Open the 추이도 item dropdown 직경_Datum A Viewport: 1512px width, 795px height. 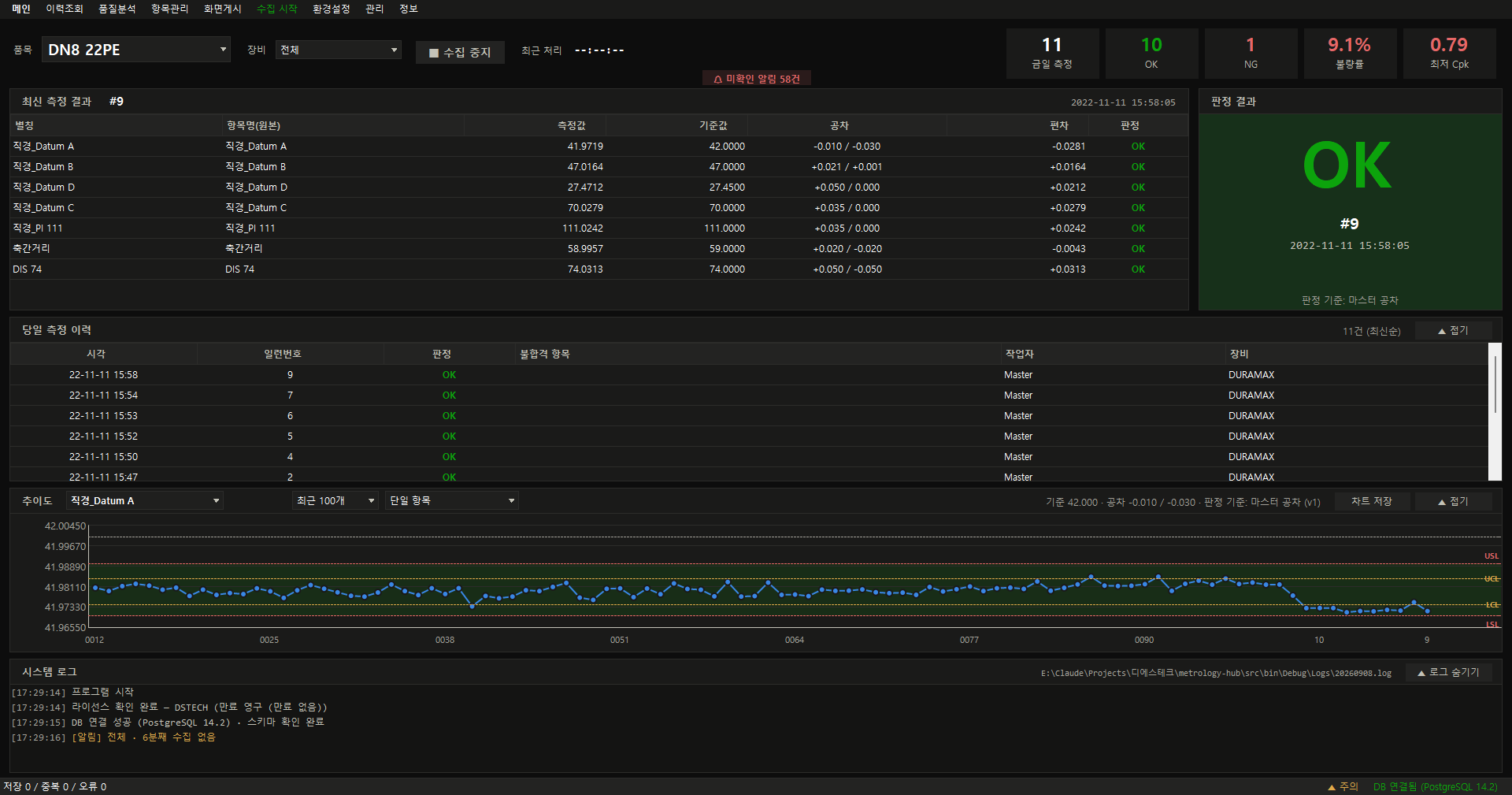point(145,501)
